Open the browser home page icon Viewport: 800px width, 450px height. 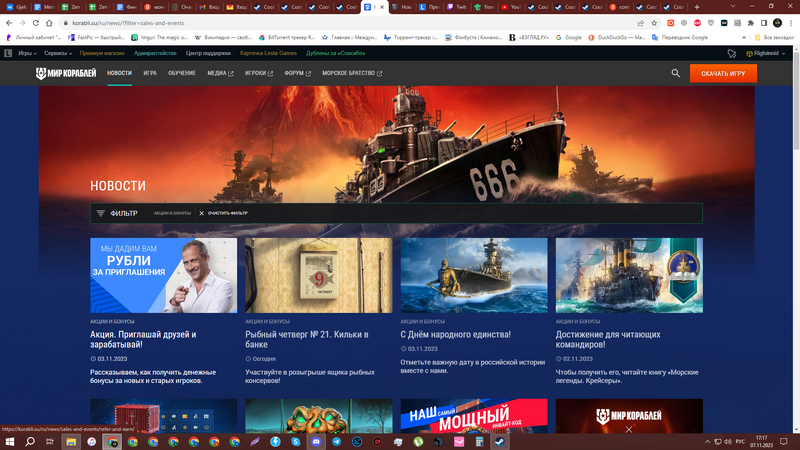[x=49, y=23]
